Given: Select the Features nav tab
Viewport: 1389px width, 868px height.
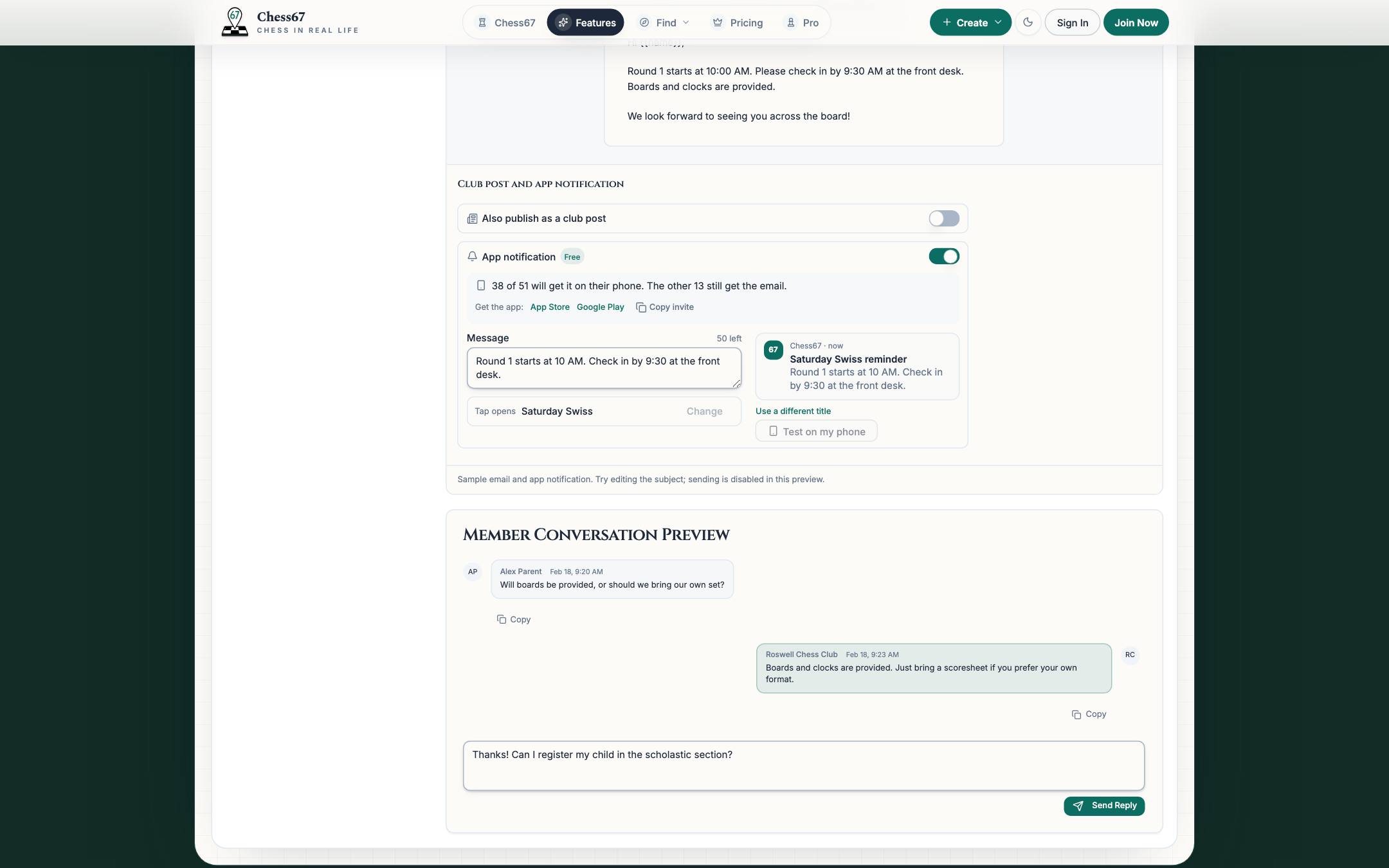Looking at the screenshot, I should (586, 23).
